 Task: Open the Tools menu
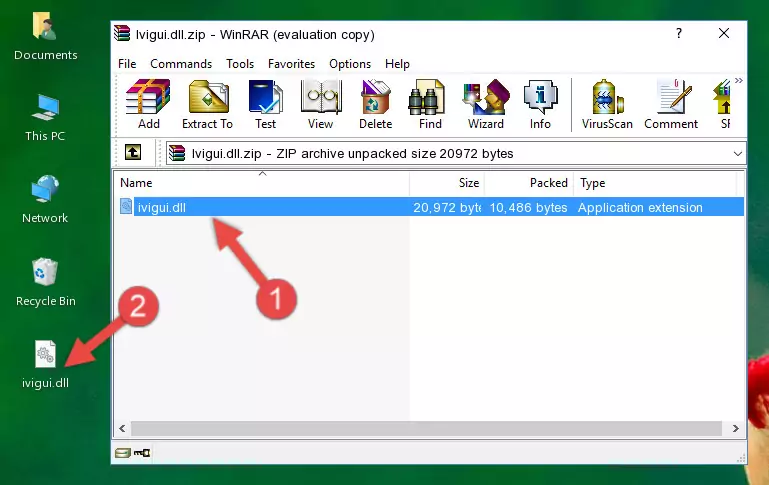[x=240, y=64]
